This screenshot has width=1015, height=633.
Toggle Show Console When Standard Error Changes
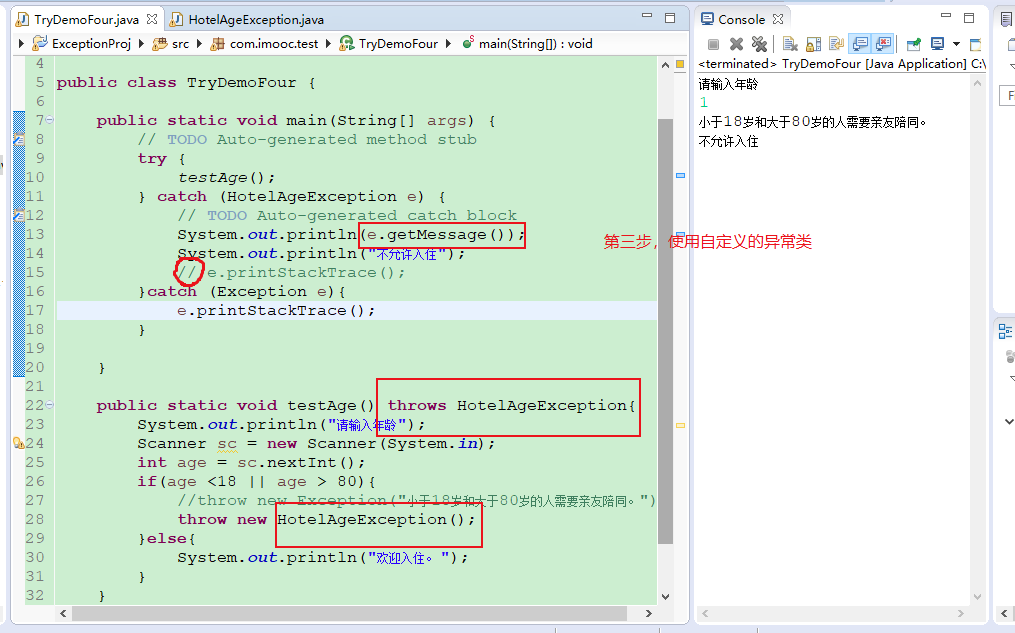click(x=881, y=42)
